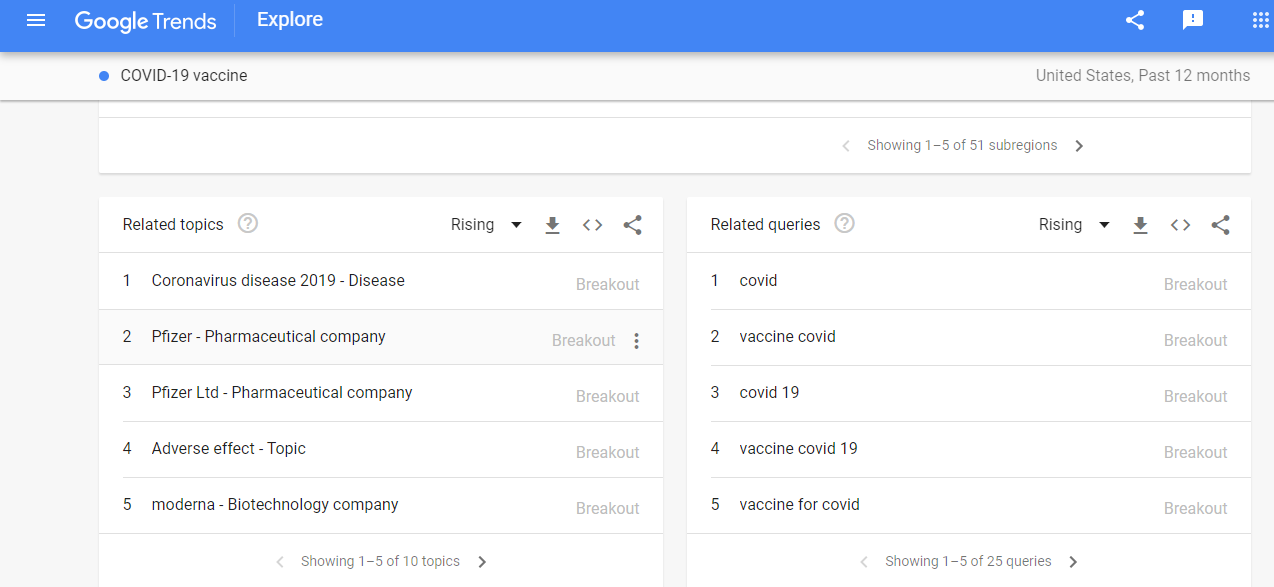Download Related topics data as CSV
The height and width of the screenshot is (587, 1274).
(552, 225)
